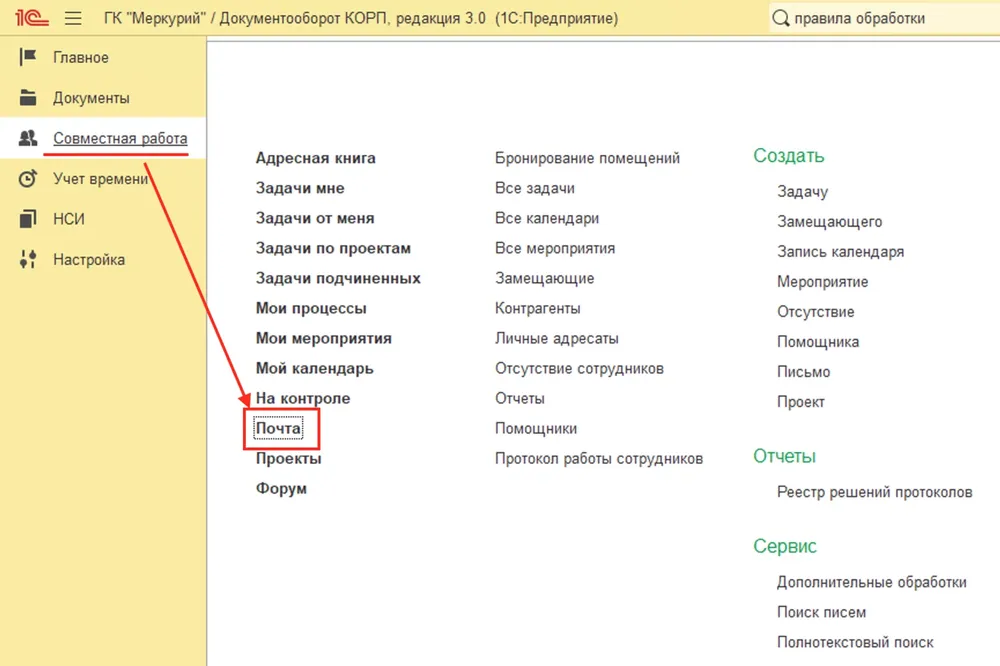Open Отсутствие сотрудников
This screenshot has height=666, width=1000.
tap(579, 367)
